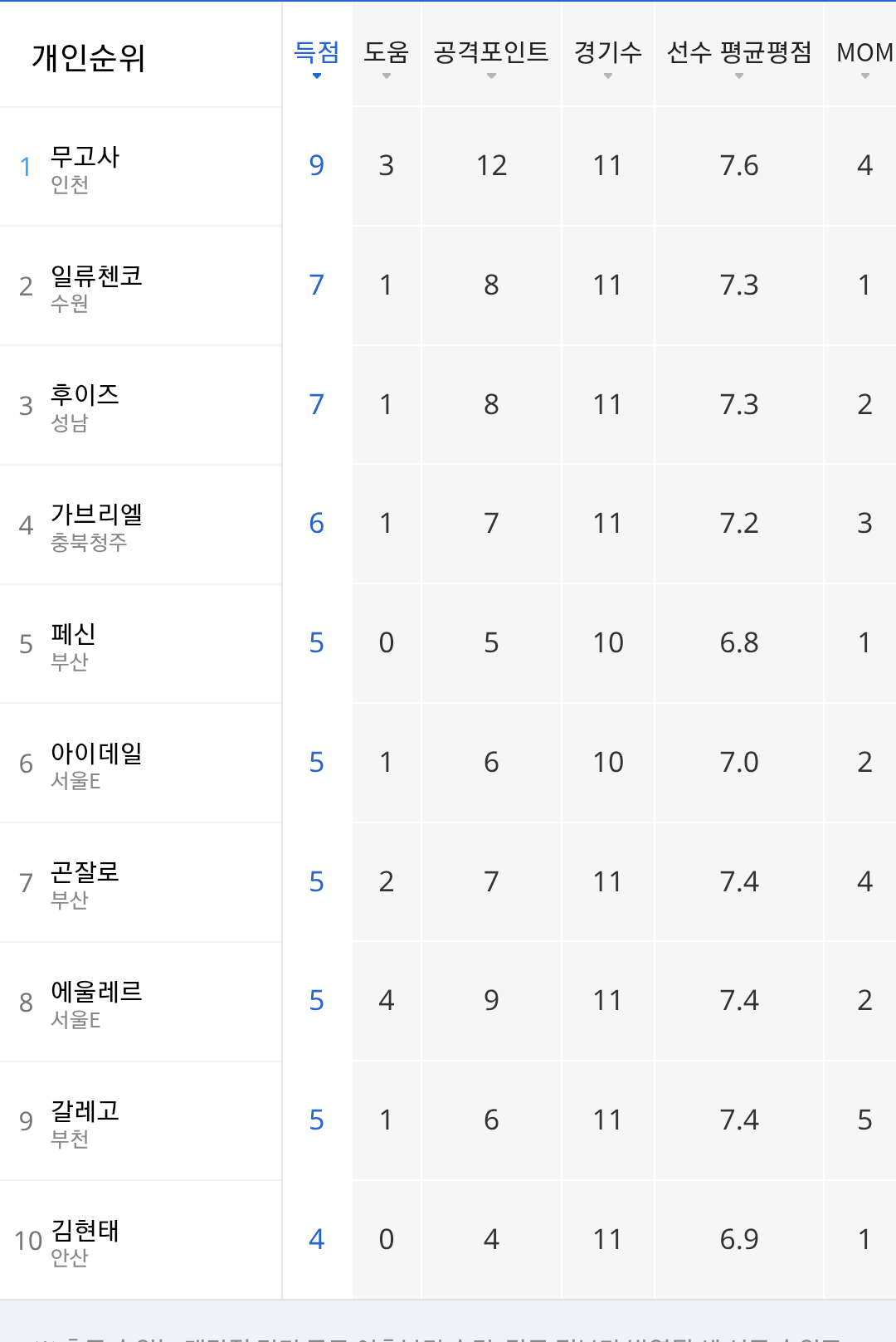
Task: Click sort arrow under MOM
Action: tap(865, 76)
